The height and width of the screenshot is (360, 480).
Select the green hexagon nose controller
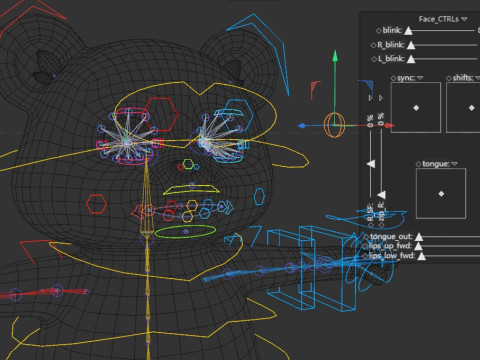pos(188,164)
